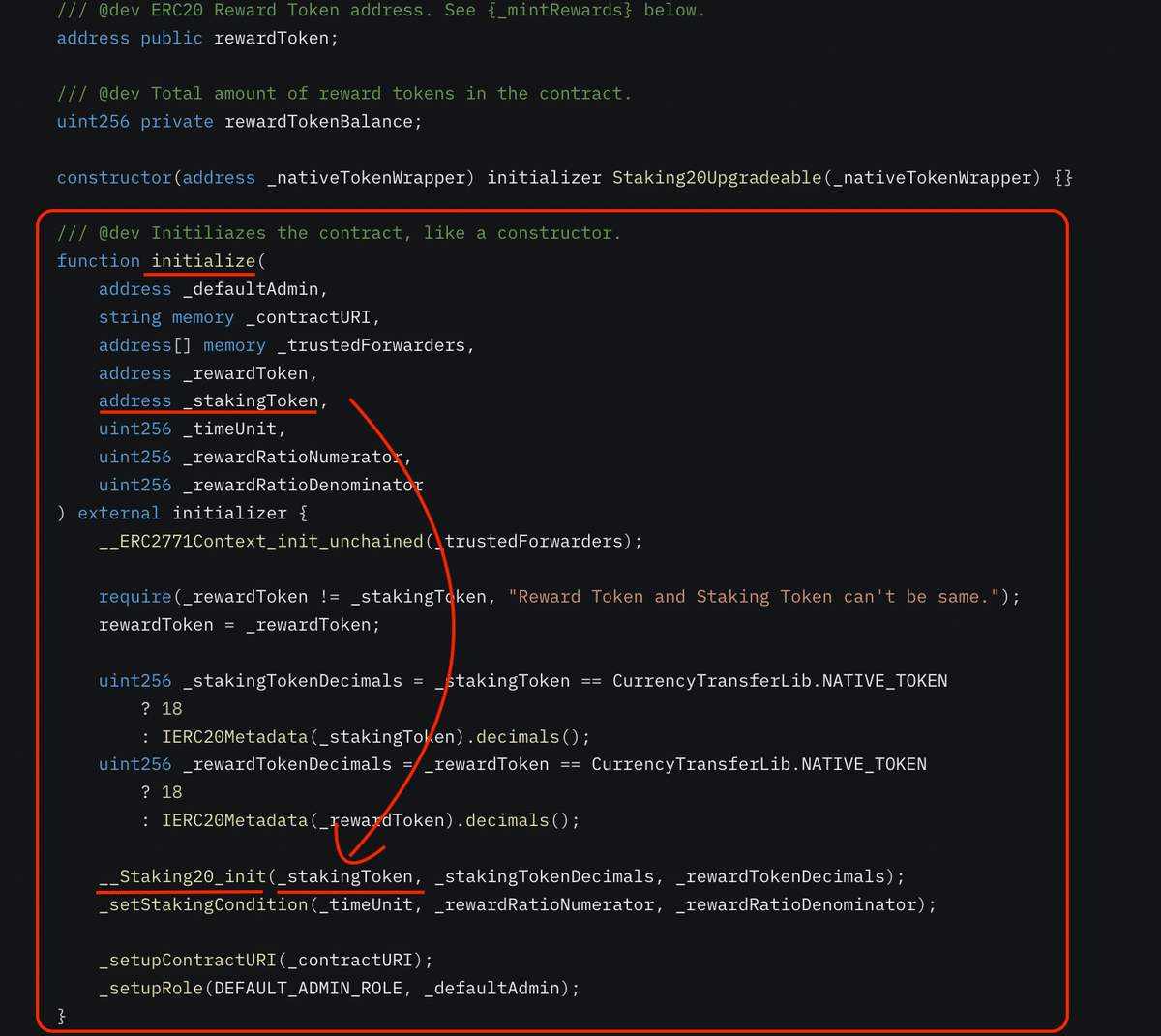Click the 'Initiliazes the contract' comment line
This screenshot has height=1036, width=1161.
tap(340, 233)
